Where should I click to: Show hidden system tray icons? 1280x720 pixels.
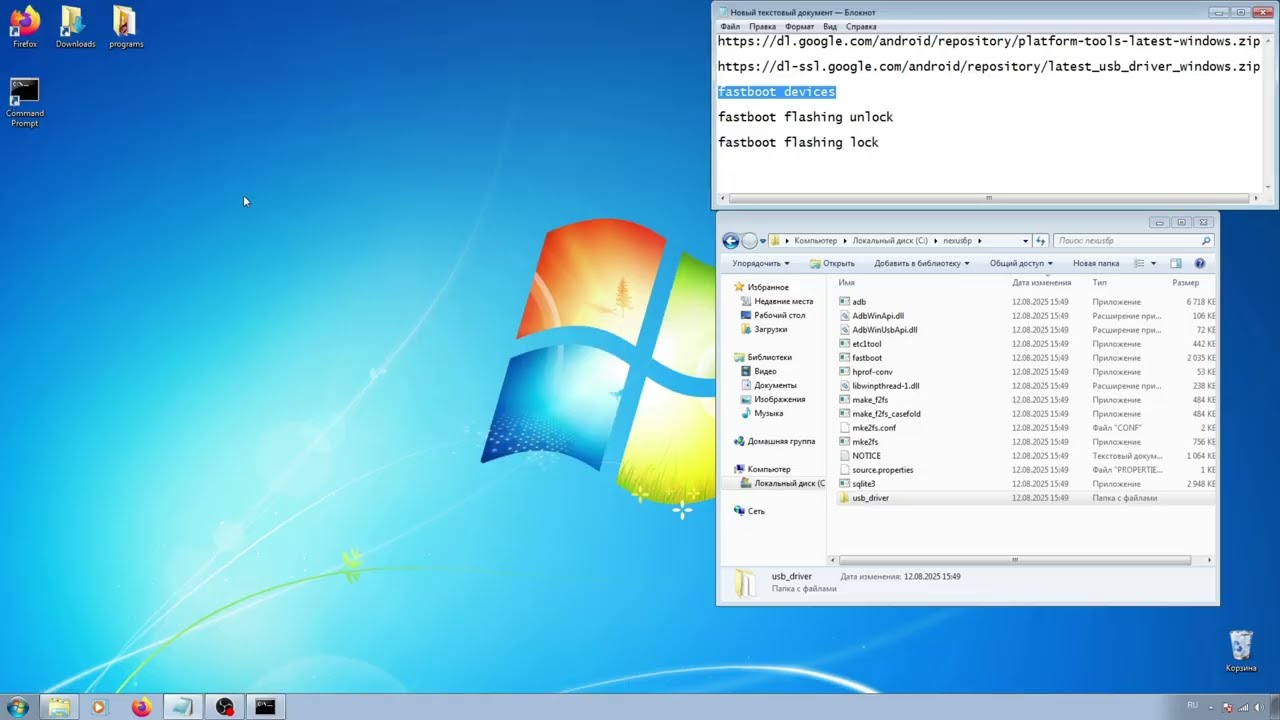[x=1213, y=707]
